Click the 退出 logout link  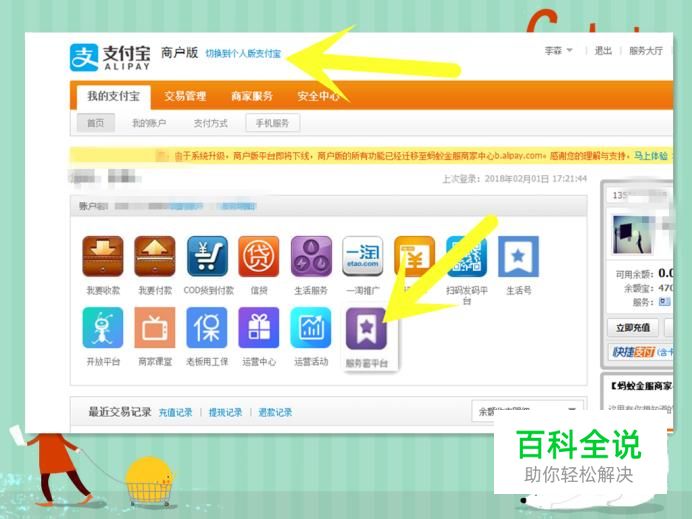603,51
